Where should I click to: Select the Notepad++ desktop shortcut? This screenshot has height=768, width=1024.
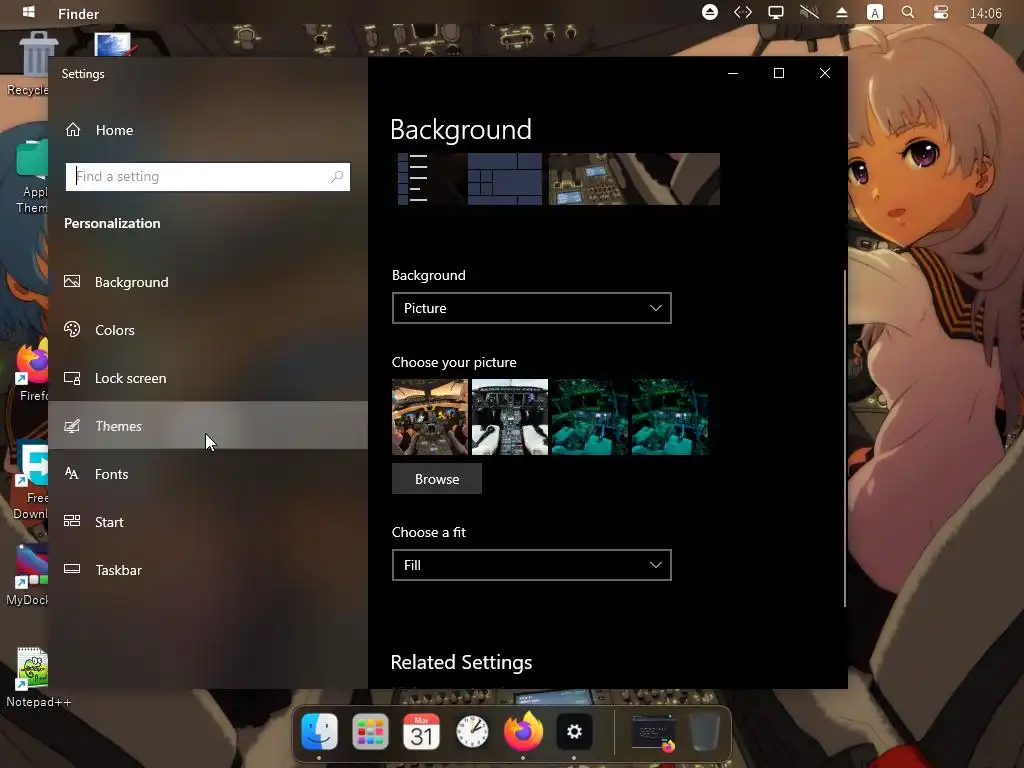pyautogui.click(x=37, y=677)
